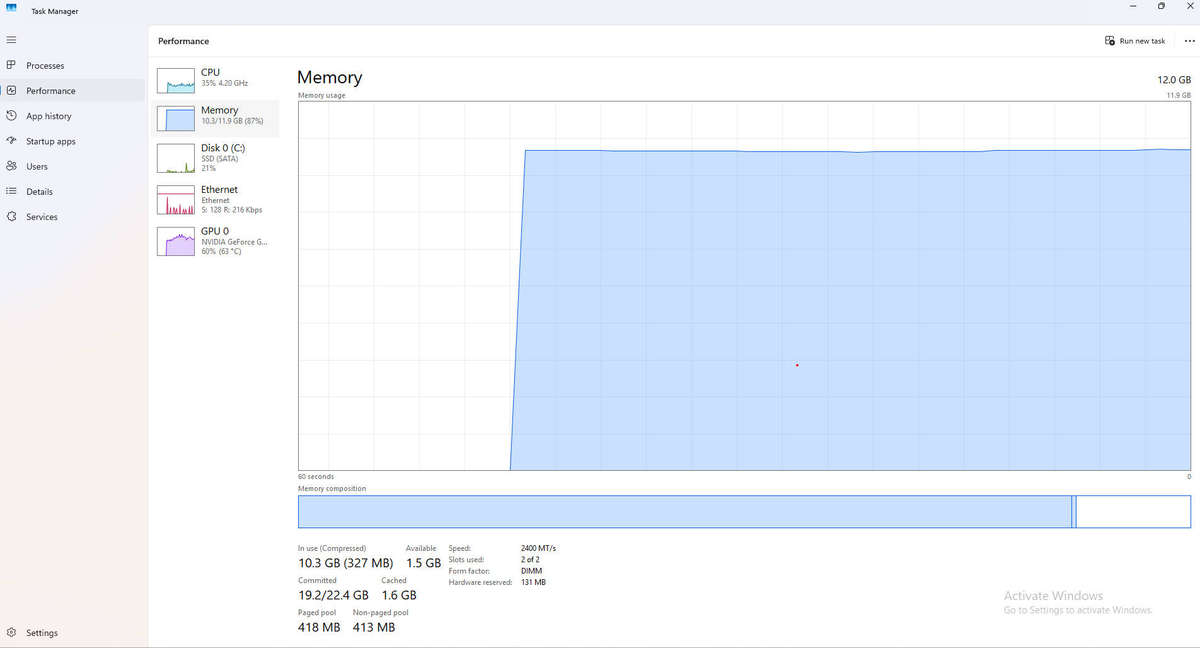Click the Form factor DIMM value
Image resolution: width=1200 pixels, height=648 pixels.
click(531, 570)
